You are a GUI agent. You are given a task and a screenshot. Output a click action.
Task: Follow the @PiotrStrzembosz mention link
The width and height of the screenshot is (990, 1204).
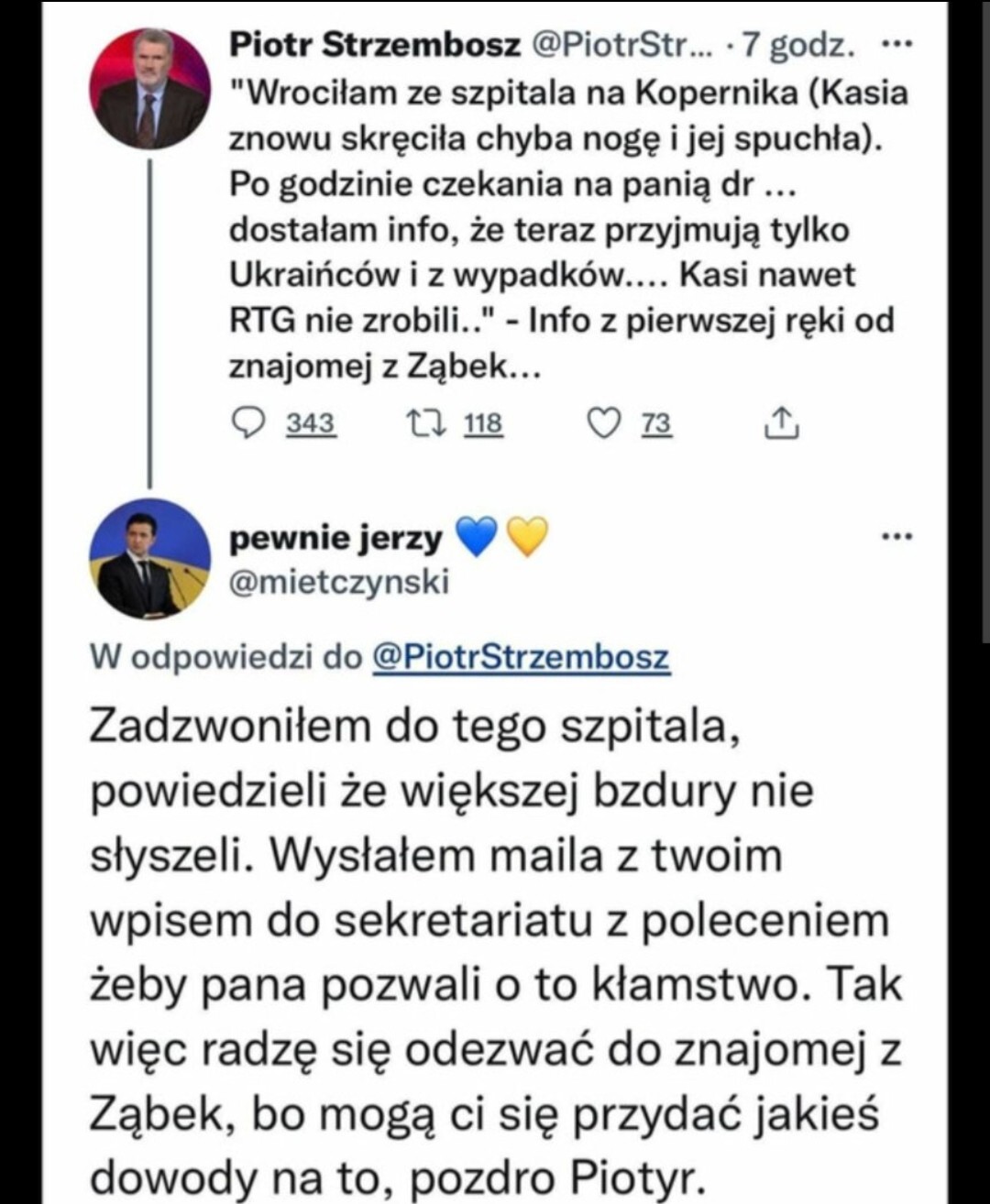521,656
